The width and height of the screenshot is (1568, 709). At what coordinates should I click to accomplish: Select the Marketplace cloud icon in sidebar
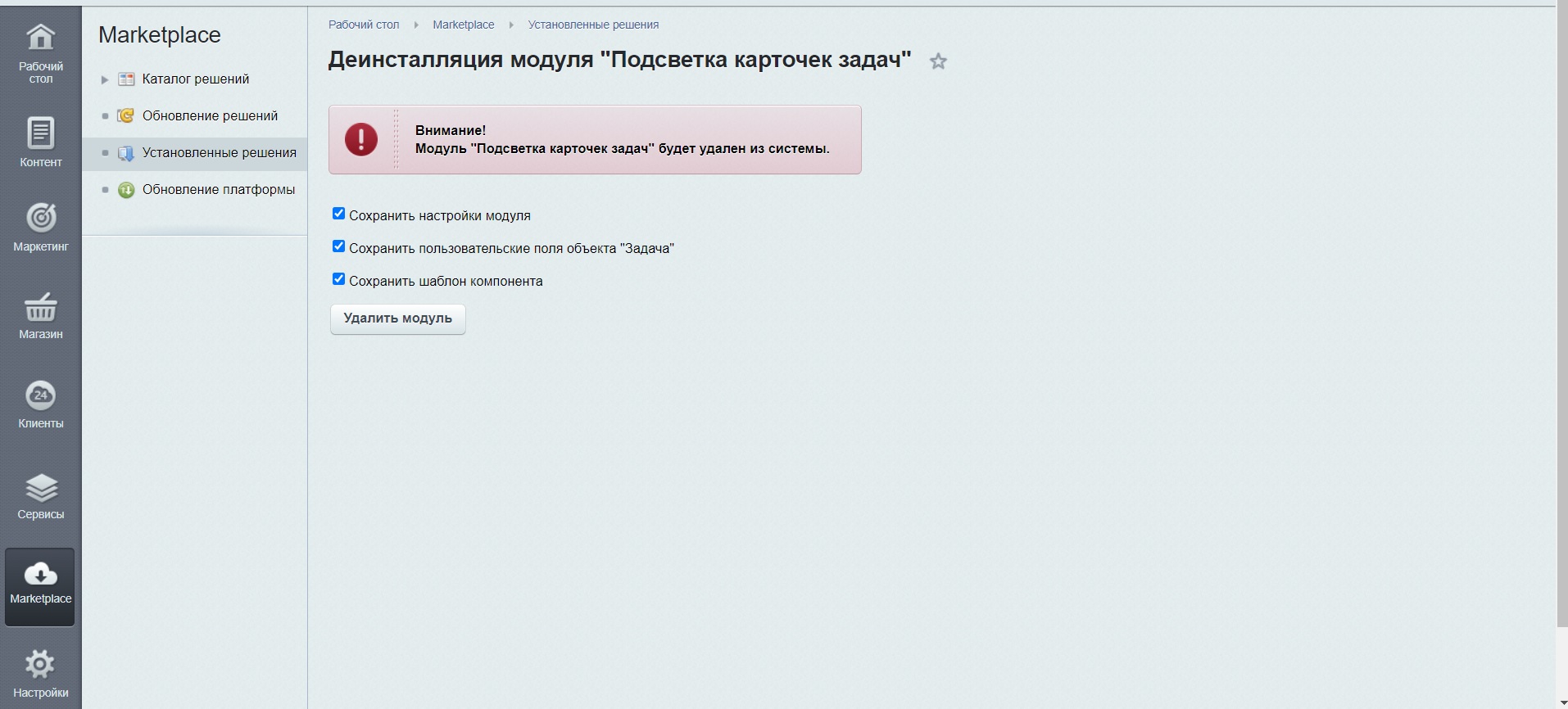tap(40, 576)
